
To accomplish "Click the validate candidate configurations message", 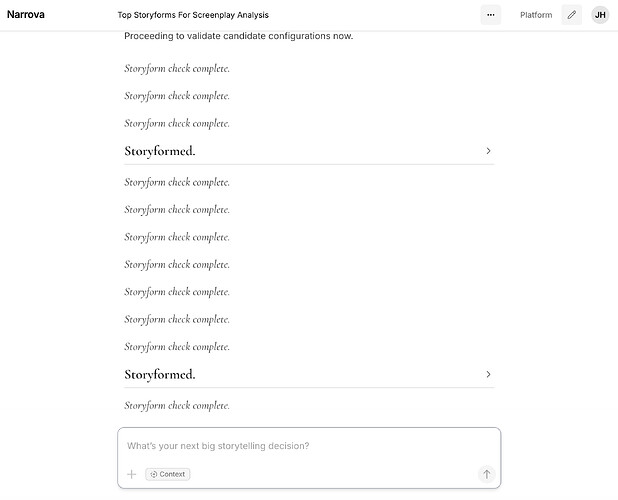I will pyautogui.click(x=238, y=36).
